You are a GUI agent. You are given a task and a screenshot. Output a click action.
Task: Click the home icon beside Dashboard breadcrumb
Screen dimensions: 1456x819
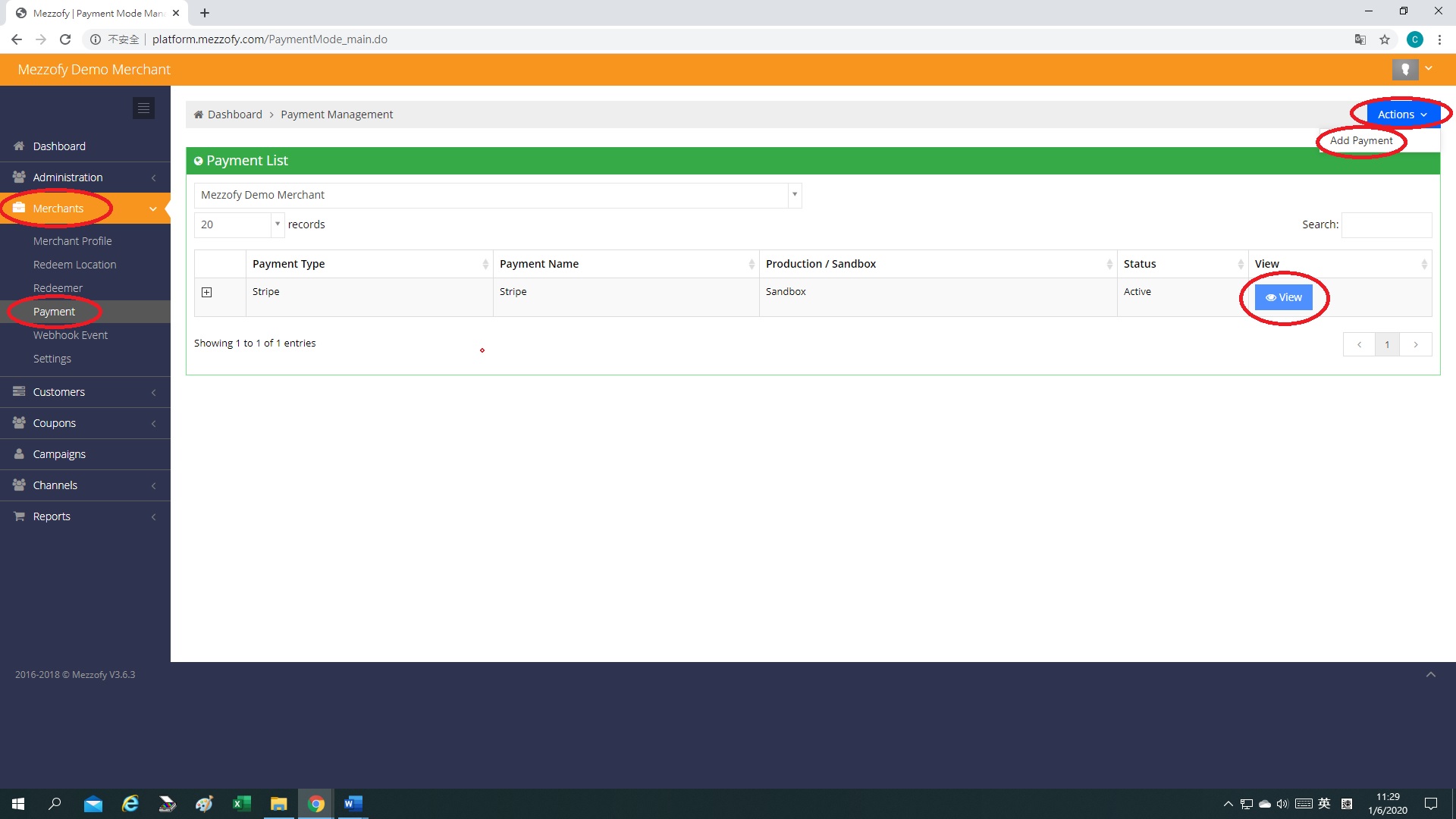coord(199,115)
